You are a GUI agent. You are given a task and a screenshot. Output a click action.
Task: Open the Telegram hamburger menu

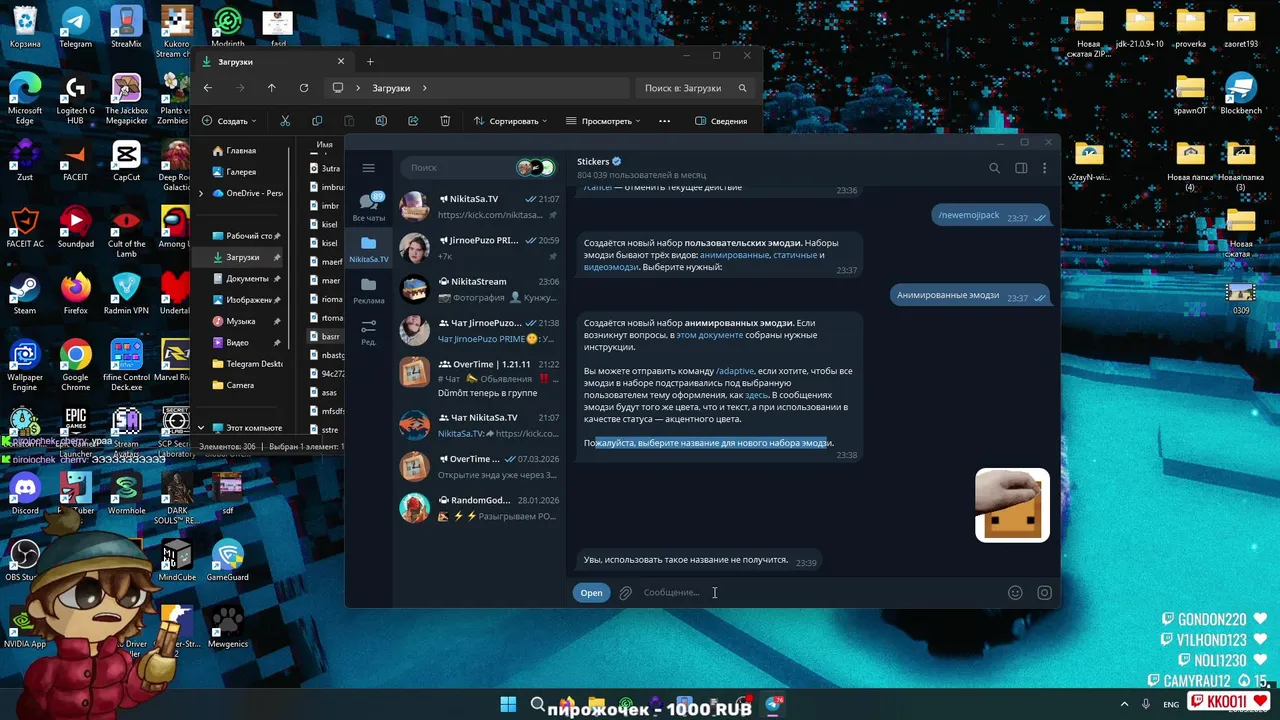(x=368, y=168)
